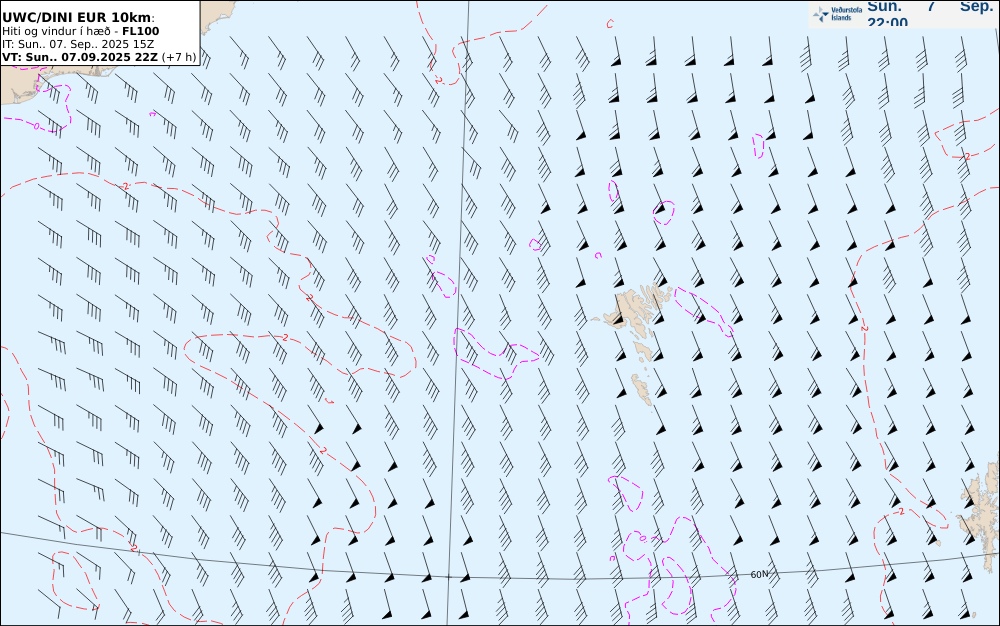Click the 'Sep.' month text in header
The image size is (1000, 626).
click(x=976, y=6)
